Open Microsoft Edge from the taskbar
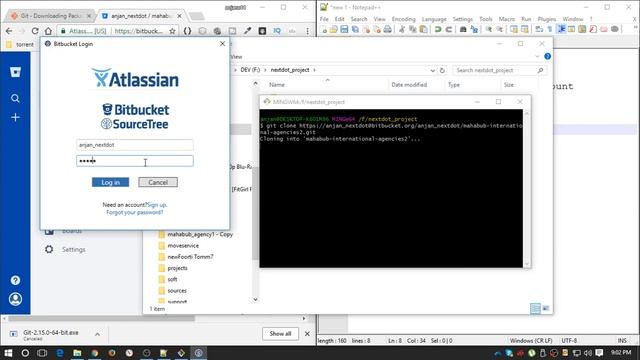 60,353
